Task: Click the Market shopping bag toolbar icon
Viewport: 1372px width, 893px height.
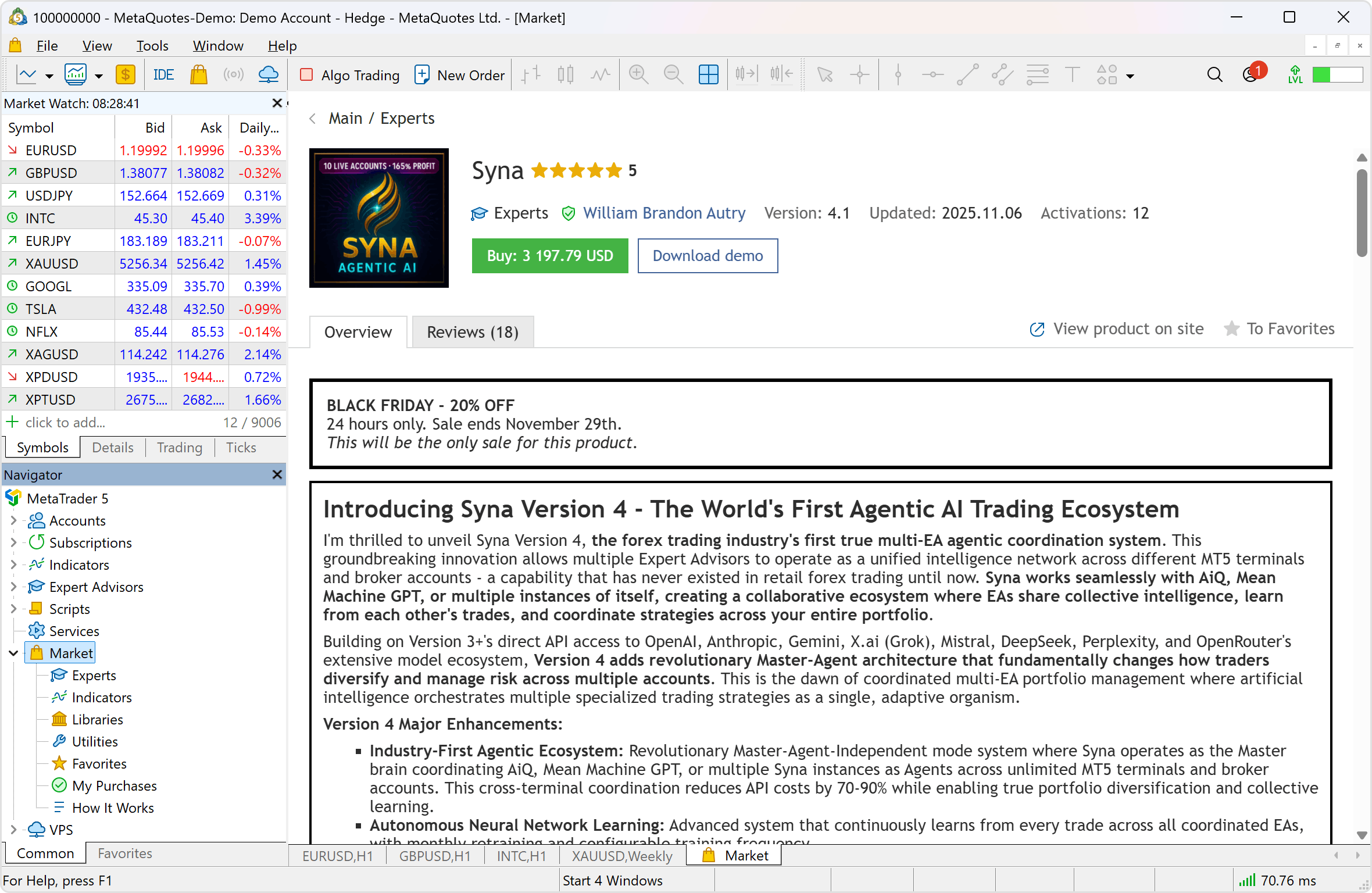Action: (199, 75)
